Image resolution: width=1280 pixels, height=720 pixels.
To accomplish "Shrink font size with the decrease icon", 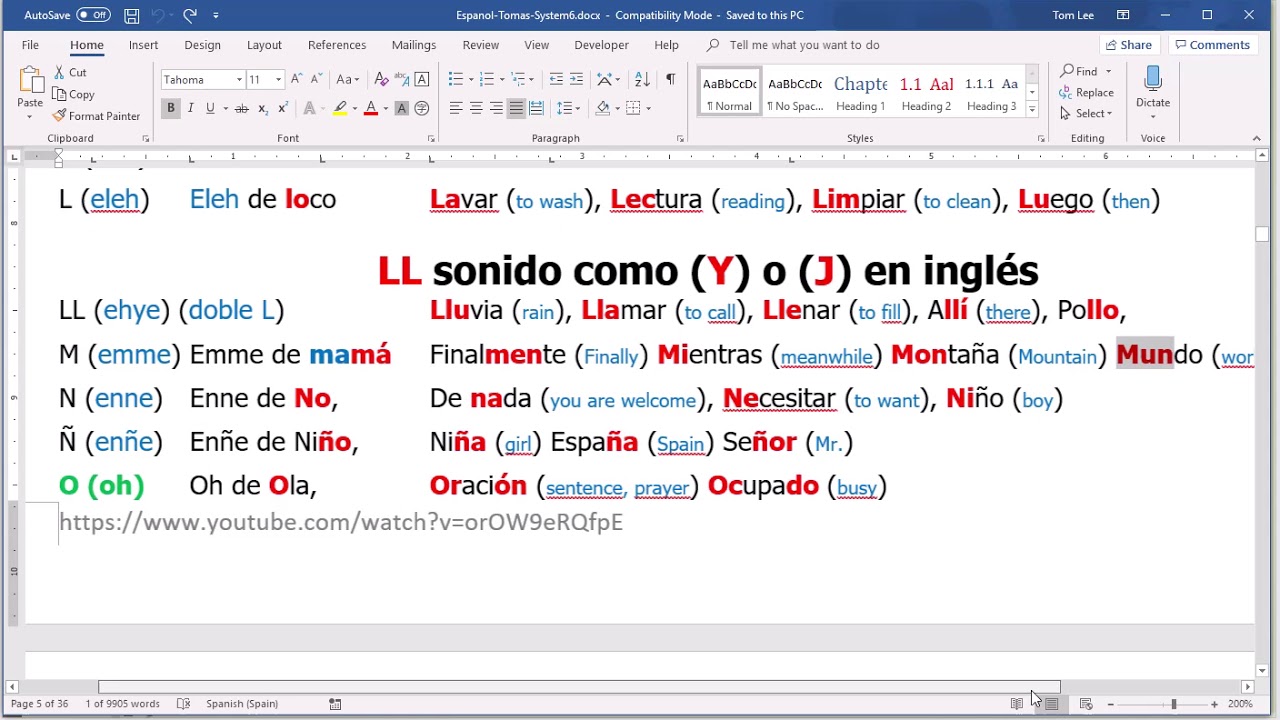I will (316, 79).
